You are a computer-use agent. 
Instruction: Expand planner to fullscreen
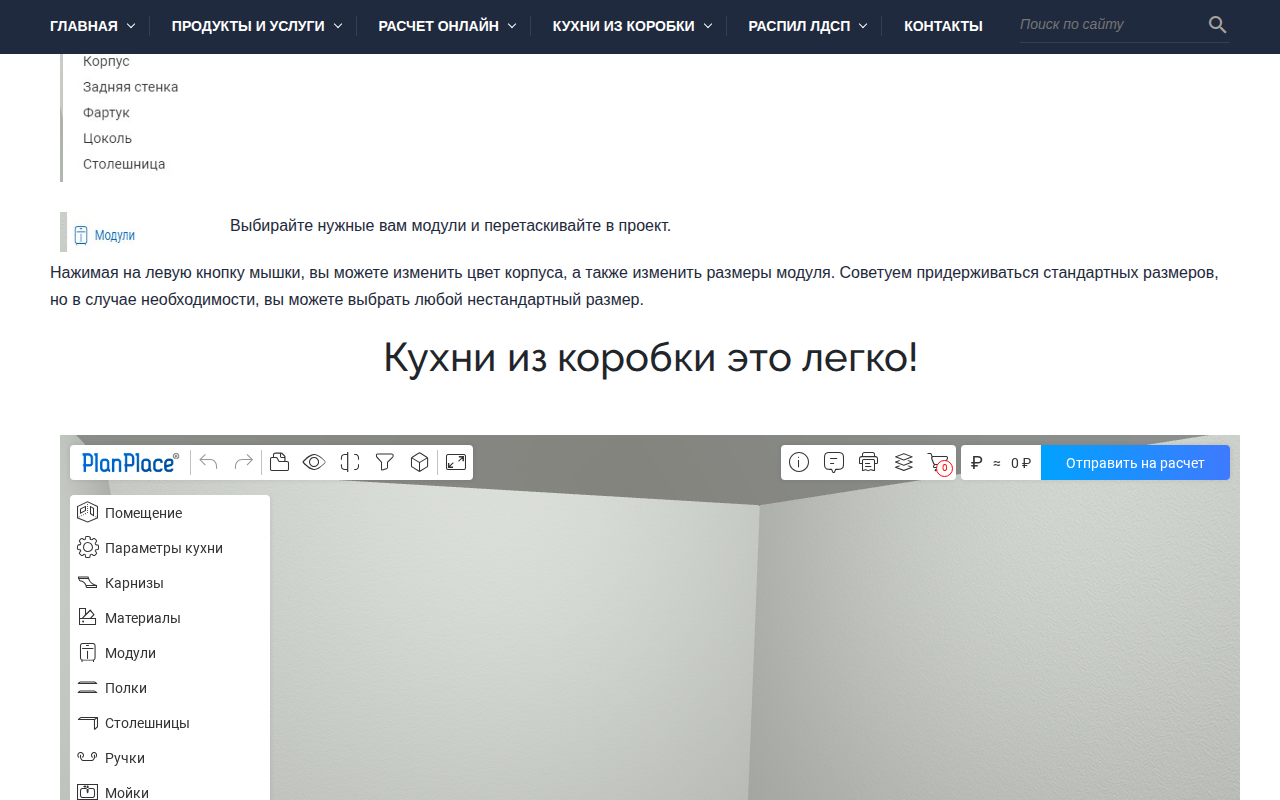click(x=456, y=462)
